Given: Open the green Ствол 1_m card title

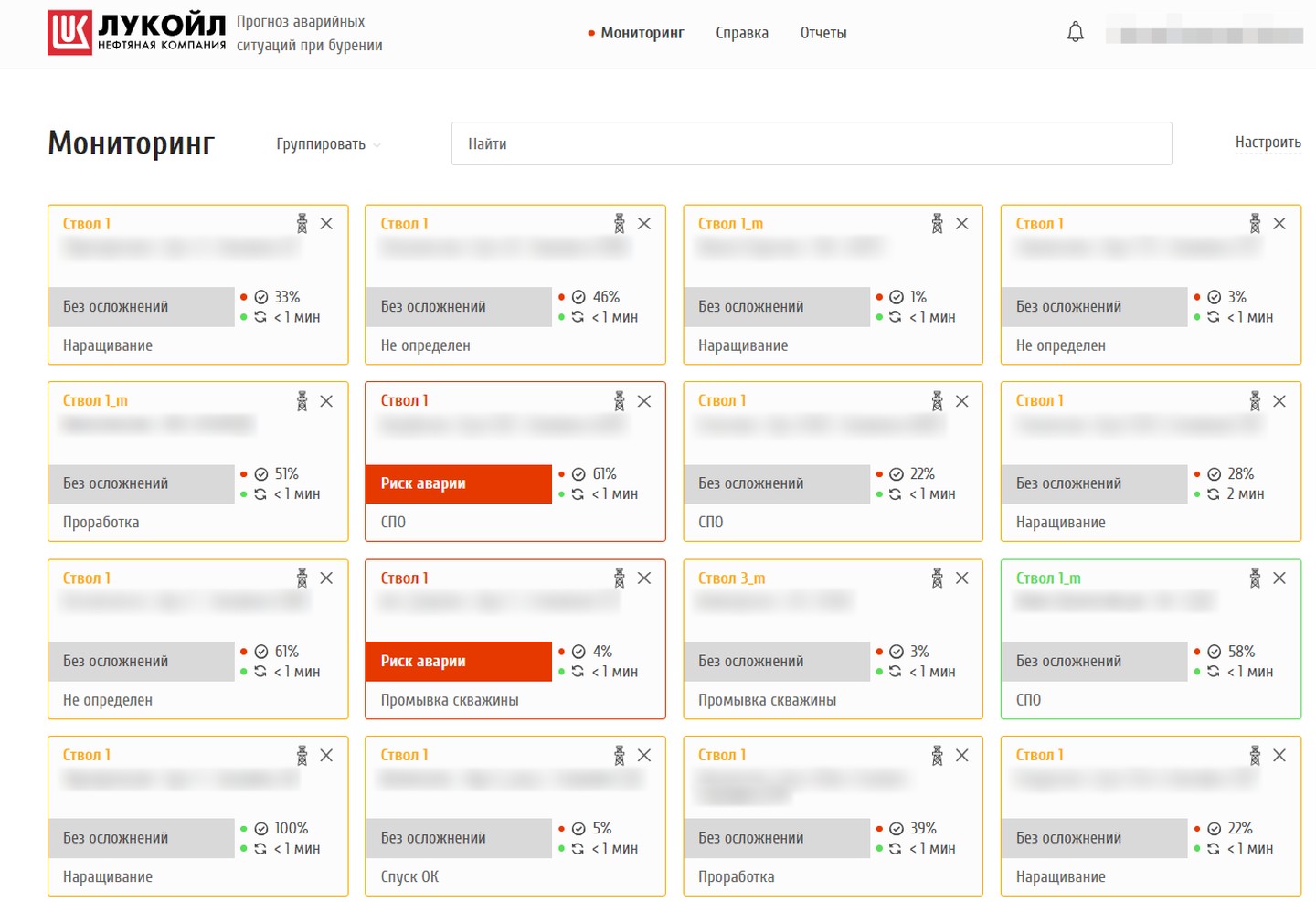Looking at the screenshot, I should 1048,578.
